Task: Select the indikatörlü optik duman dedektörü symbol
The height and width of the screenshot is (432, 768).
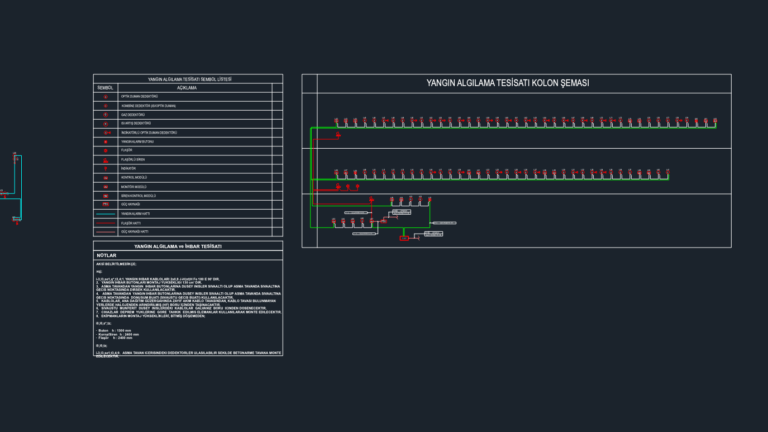Action: pos(106,133)
